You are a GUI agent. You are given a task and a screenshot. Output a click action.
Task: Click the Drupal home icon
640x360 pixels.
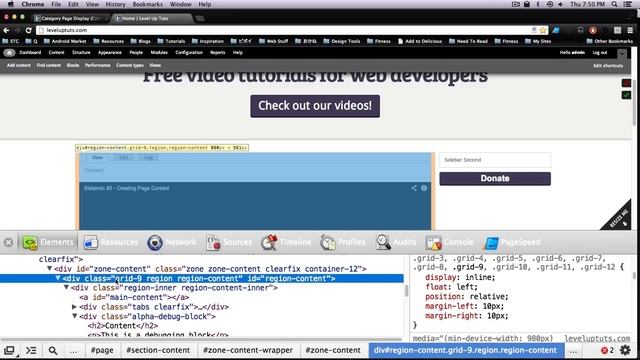click(9, 53)
